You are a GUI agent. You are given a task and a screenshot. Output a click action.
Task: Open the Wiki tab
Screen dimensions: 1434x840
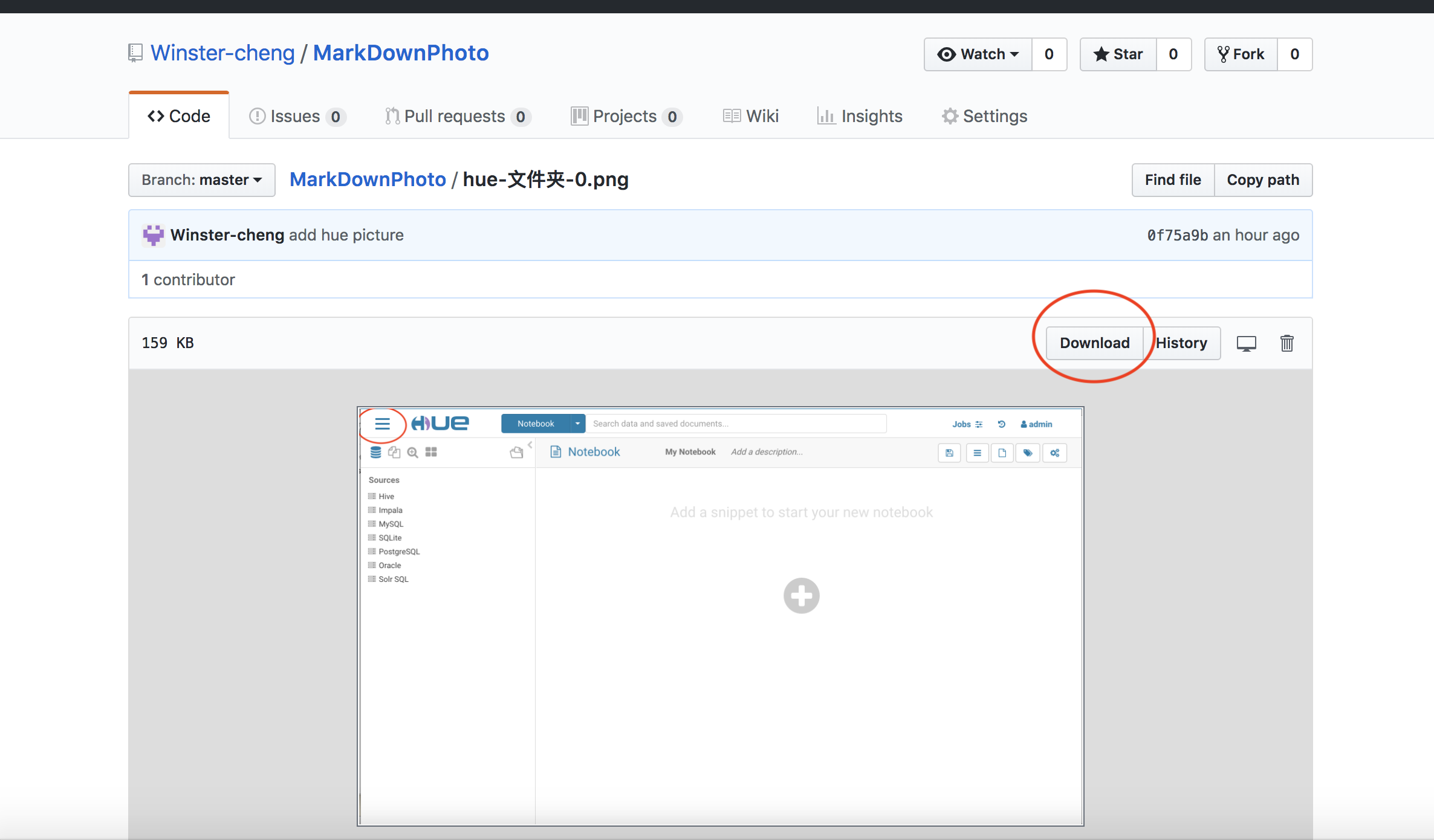(751, 116)
